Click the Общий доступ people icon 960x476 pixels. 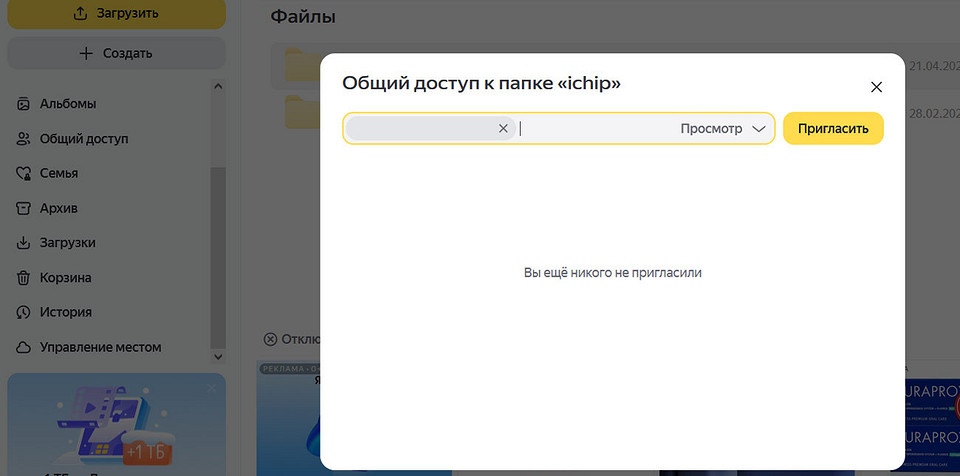click(24, 139)
